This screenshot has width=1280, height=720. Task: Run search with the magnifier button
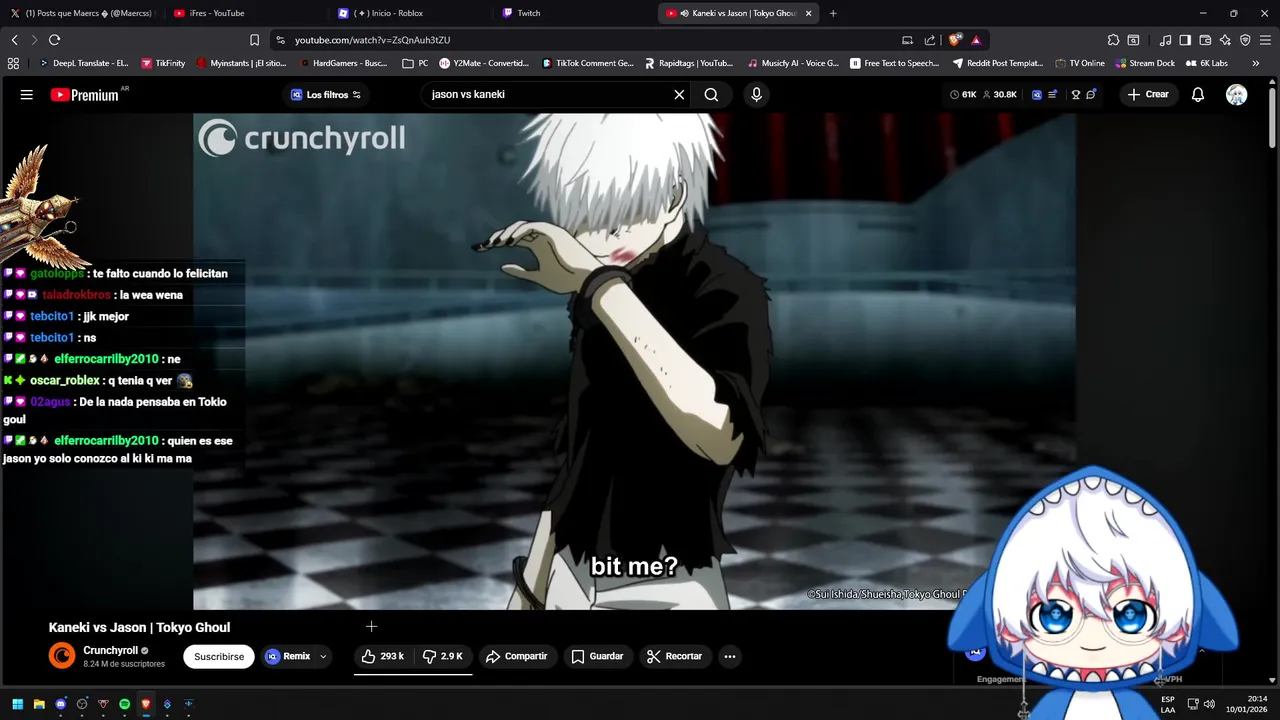pos(711,95)
